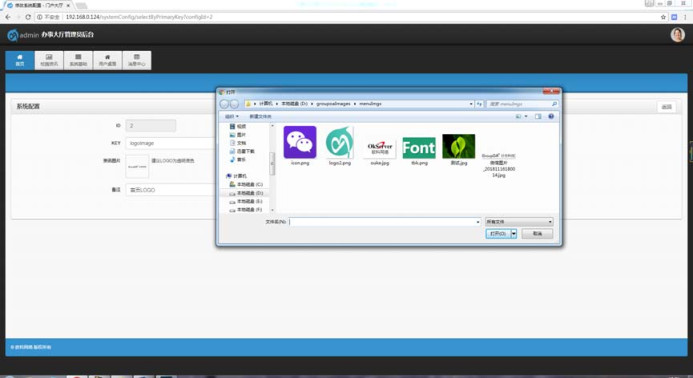
Task: Toggle the preview pane icon
Action: pos(538,116)
